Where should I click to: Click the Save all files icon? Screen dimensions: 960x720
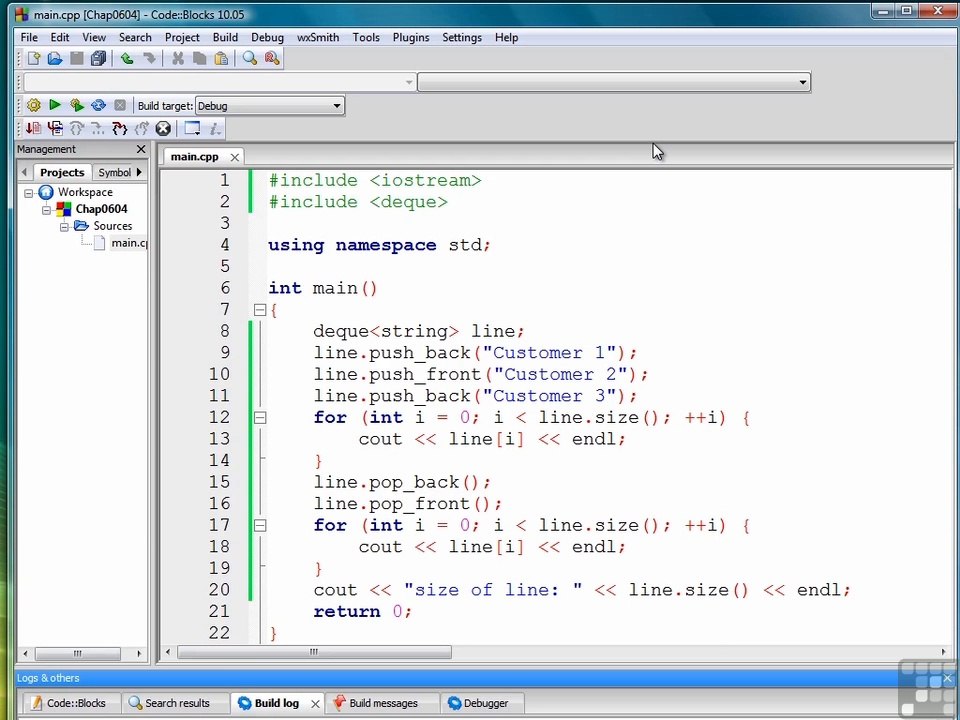(x=99, y=59)
